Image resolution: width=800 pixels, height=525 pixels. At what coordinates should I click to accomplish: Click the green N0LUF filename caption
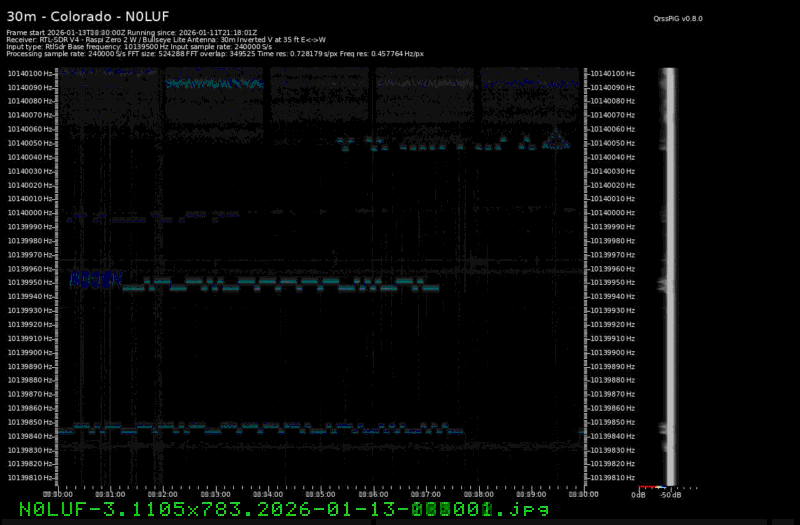click(x=284, y=510)
